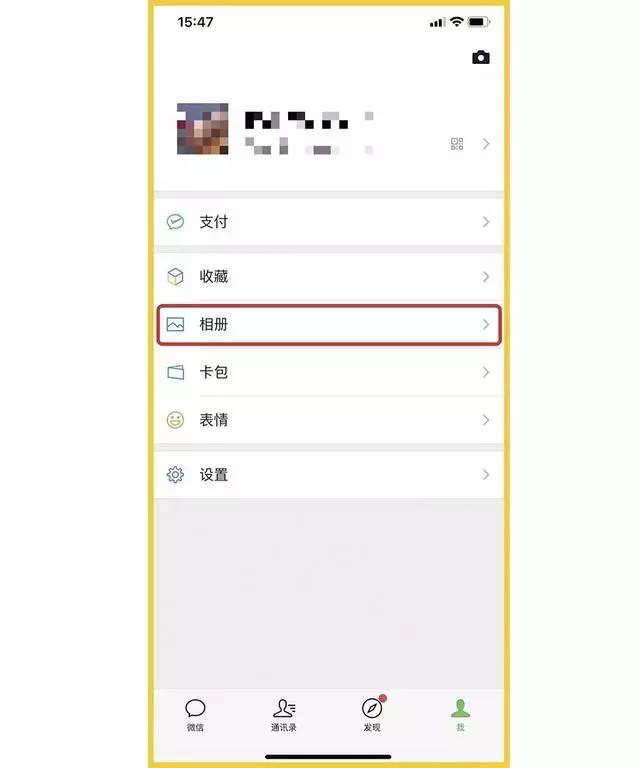640x768 pixels.
Task: Open the 相册 album entry
Action: [x=329, y=325]
